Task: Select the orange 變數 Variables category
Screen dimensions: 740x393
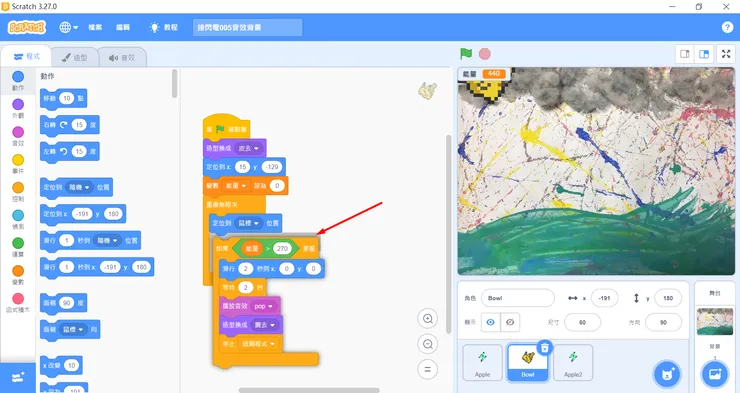Action: click(18, 275)
